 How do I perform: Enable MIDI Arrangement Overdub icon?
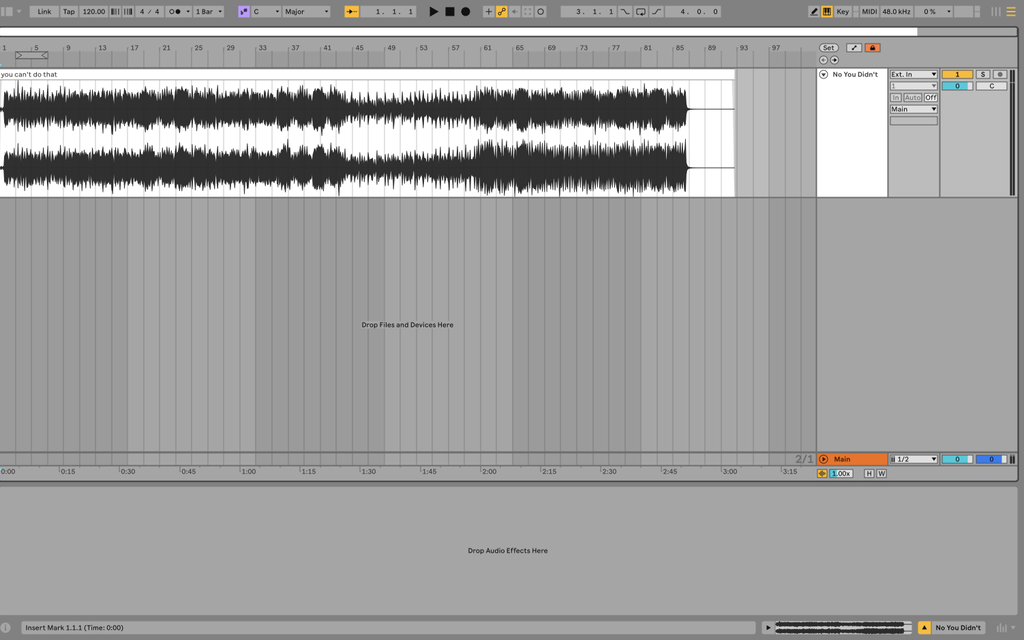(x=488, y=11)
